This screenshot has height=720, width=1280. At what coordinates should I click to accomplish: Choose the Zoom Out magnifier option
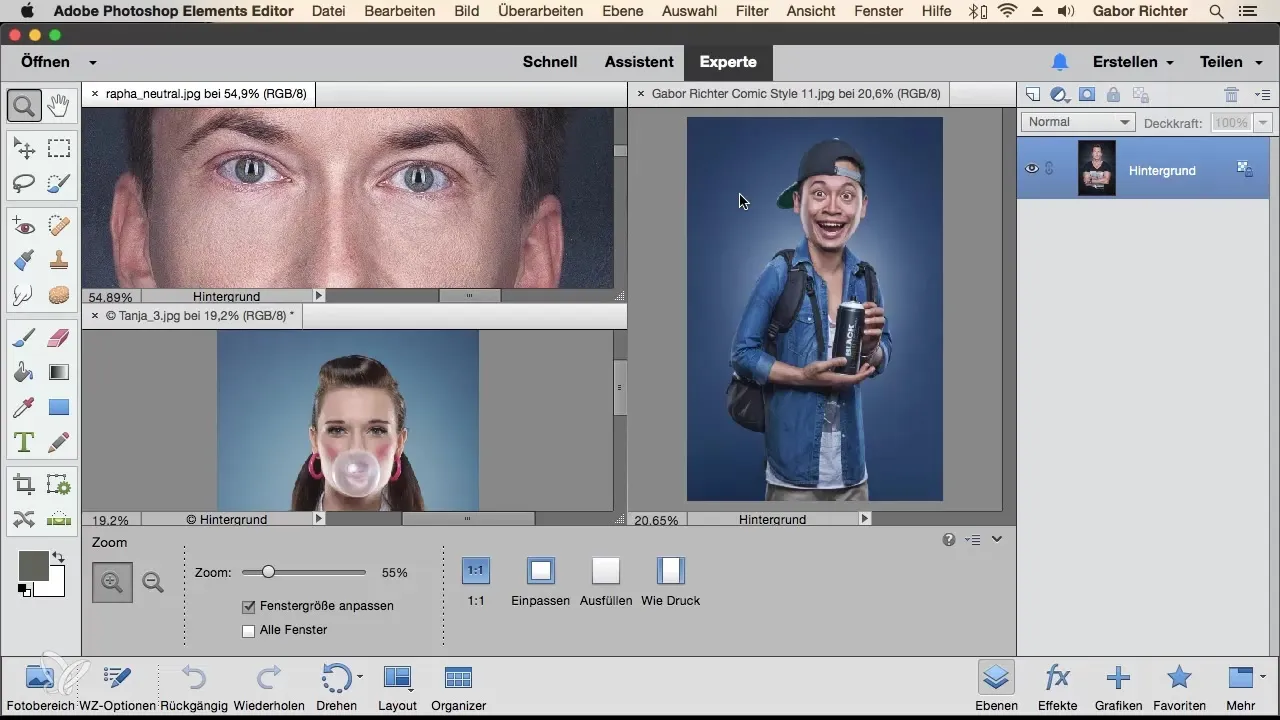[153, 582]
